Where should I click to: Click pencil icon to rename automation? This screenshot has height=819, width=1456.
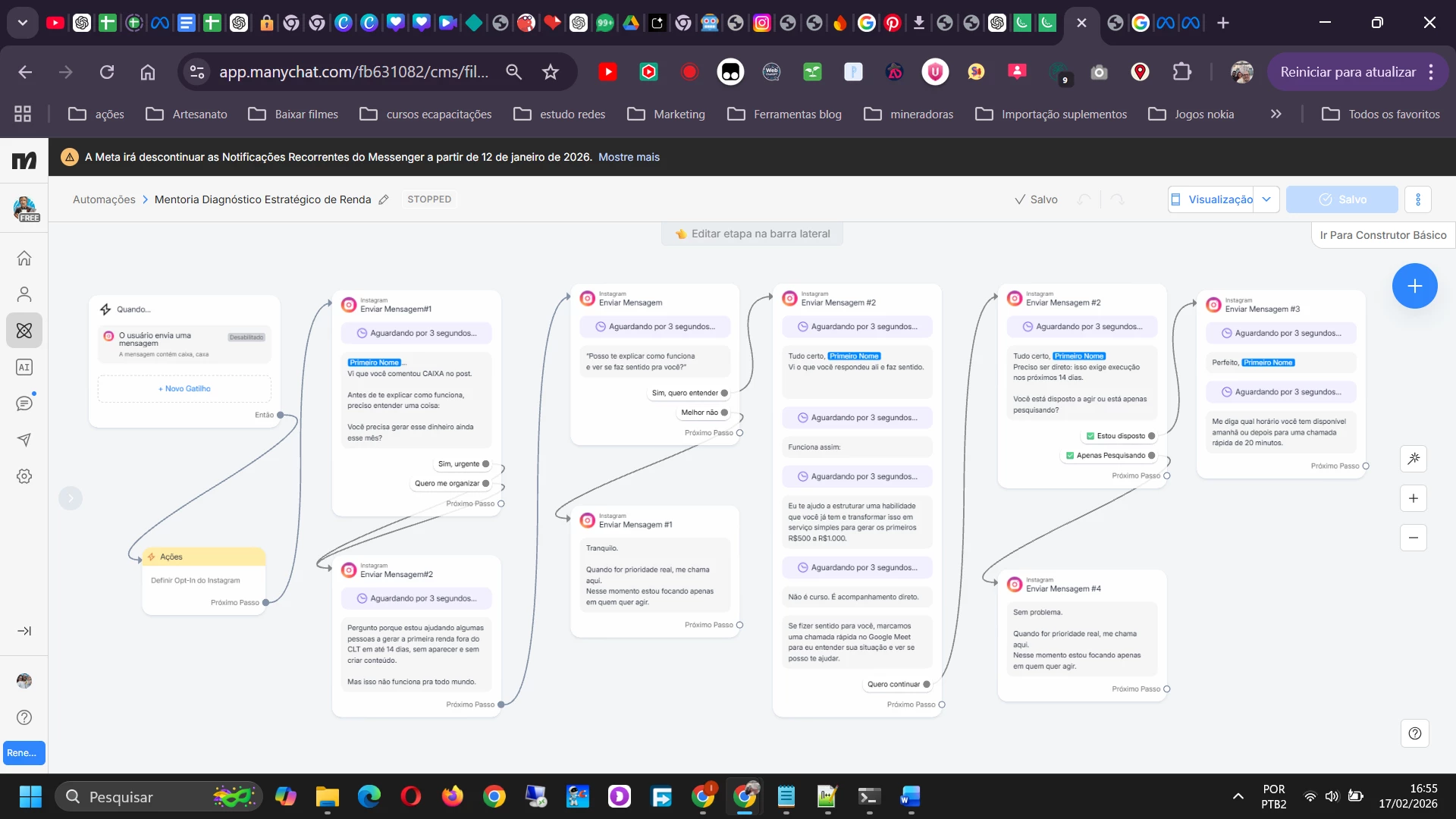pyautogui.click(x=384, y=199)
